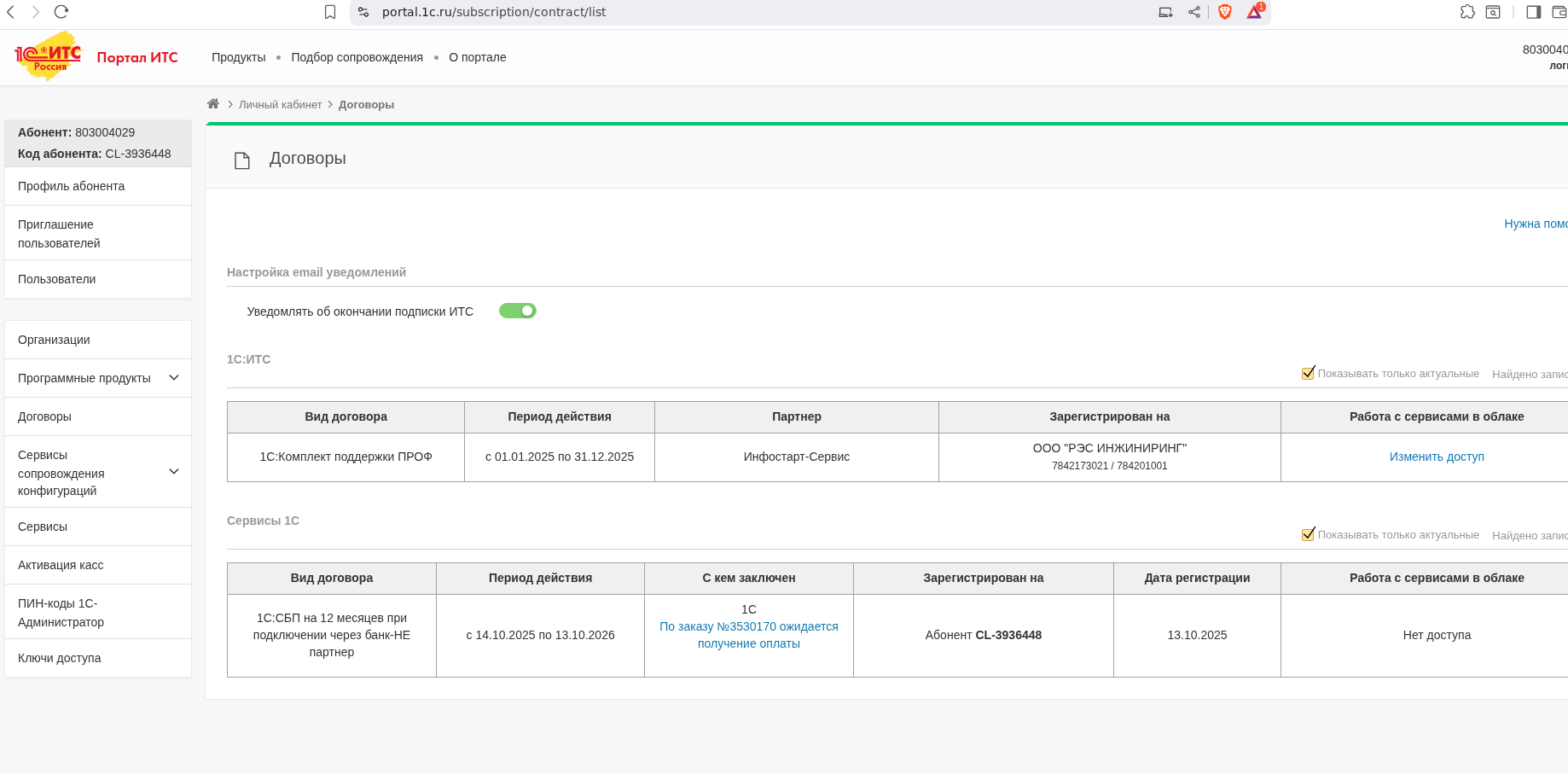Expand Сервисы сопровождения конфигураций chevron
The image size is (1568, 774).
click(x=174, y=472)
